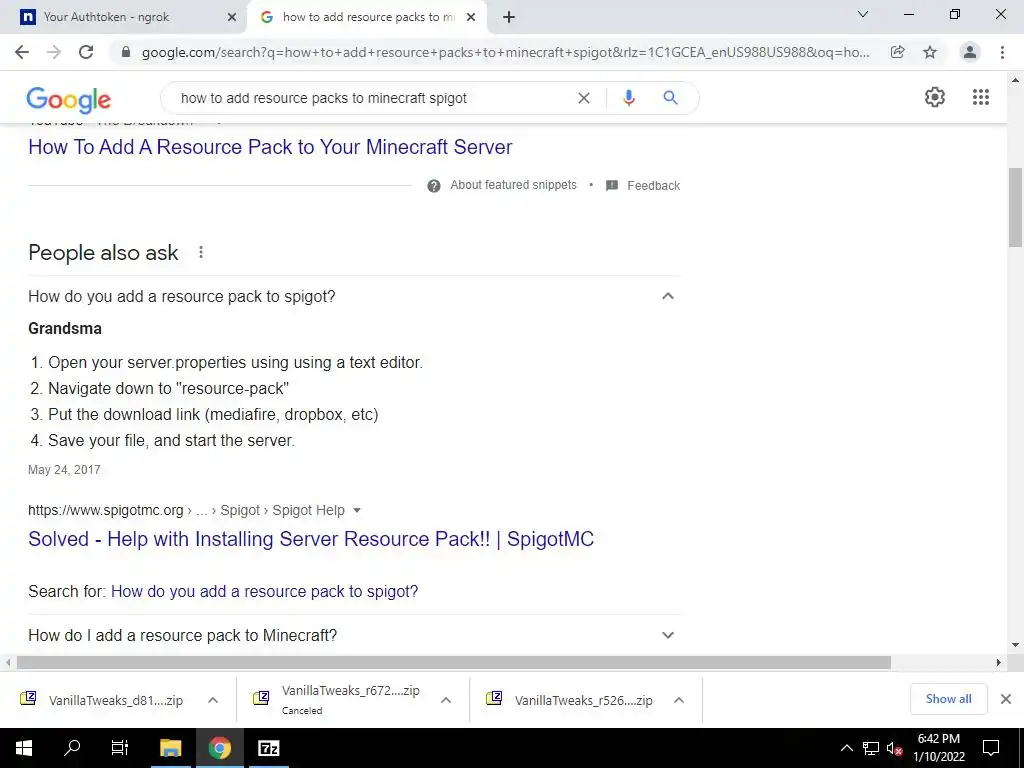Viewport: 1024px width, 768px height.
Task: Click the scroll right arrow
Action: [x=998, y=662]
